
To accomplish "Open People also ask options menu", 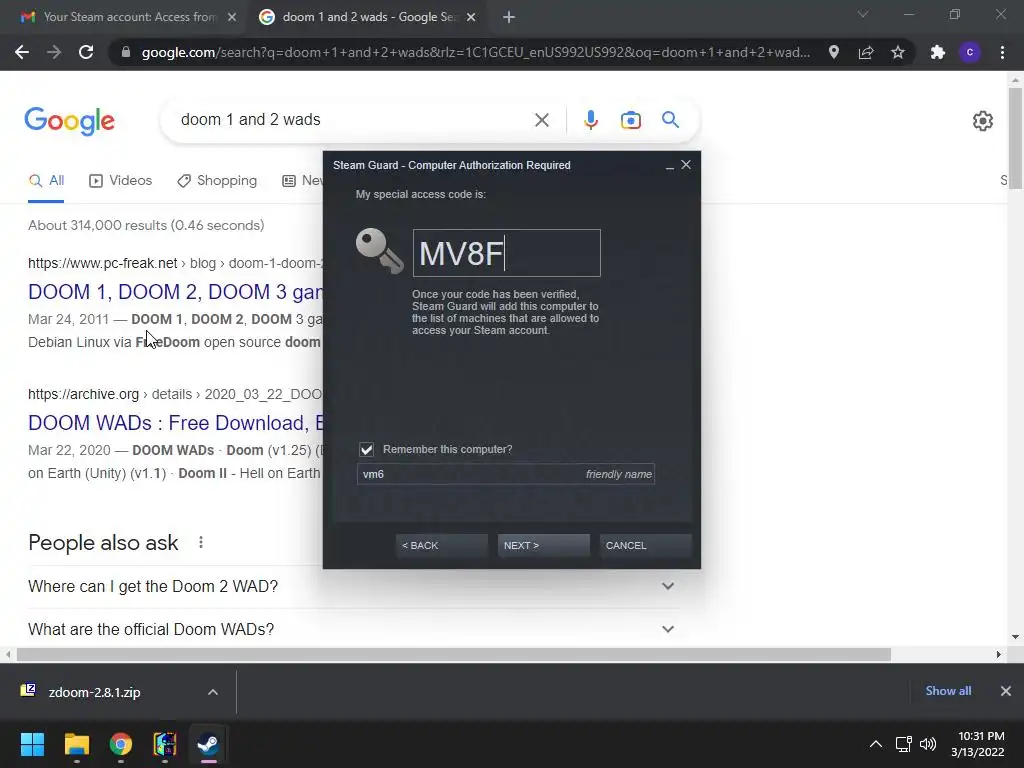I will [201, 543].
